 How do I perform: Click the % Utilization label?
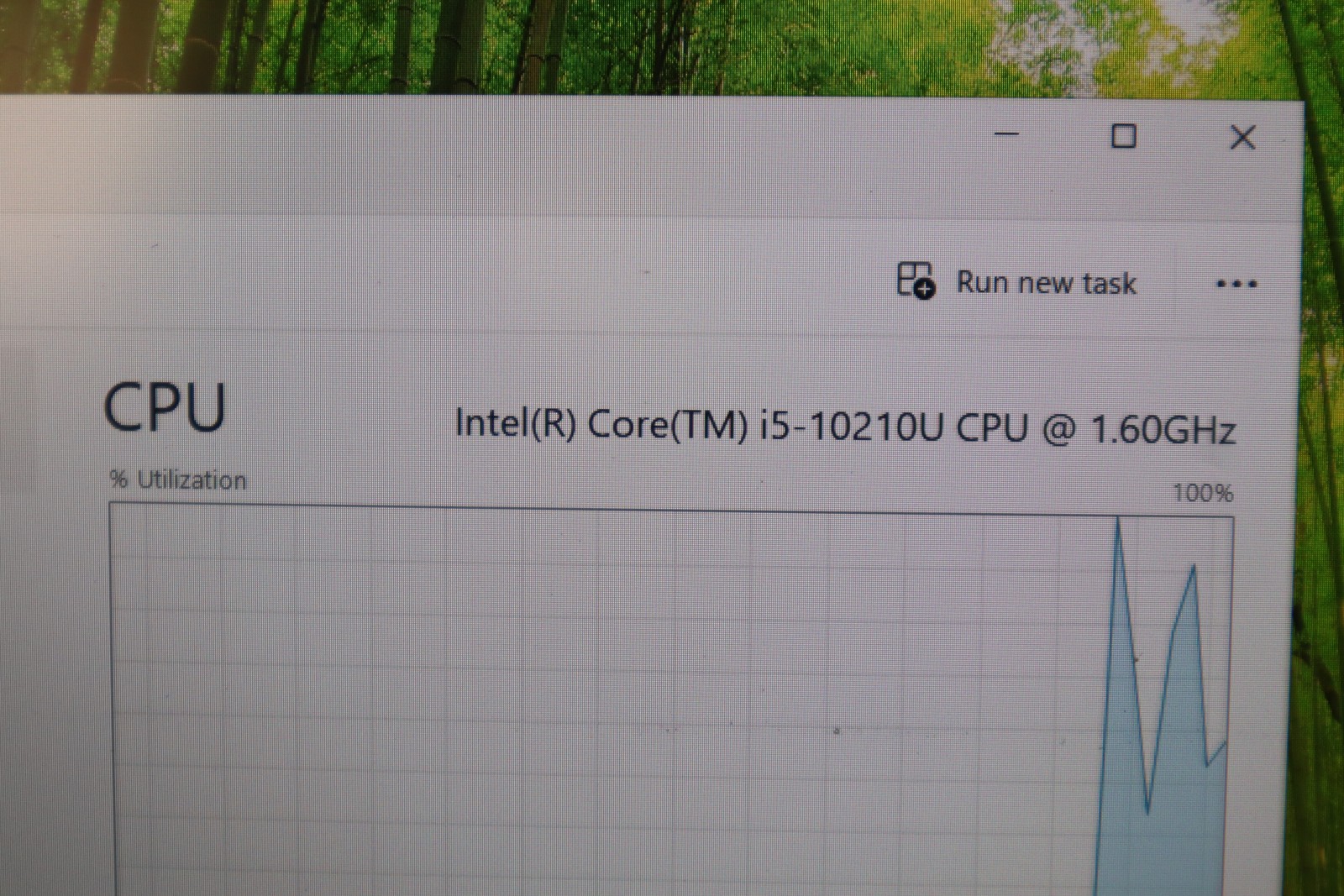(x=178, y=480)
